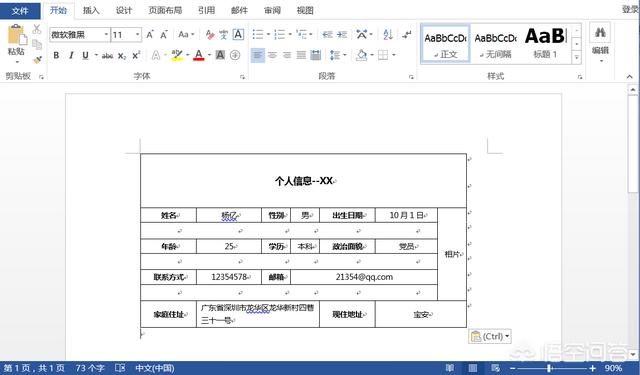Open font size dropdown showing 11
Screen dimensions: 640x375
pyautogui.click(x=138, y=35)
